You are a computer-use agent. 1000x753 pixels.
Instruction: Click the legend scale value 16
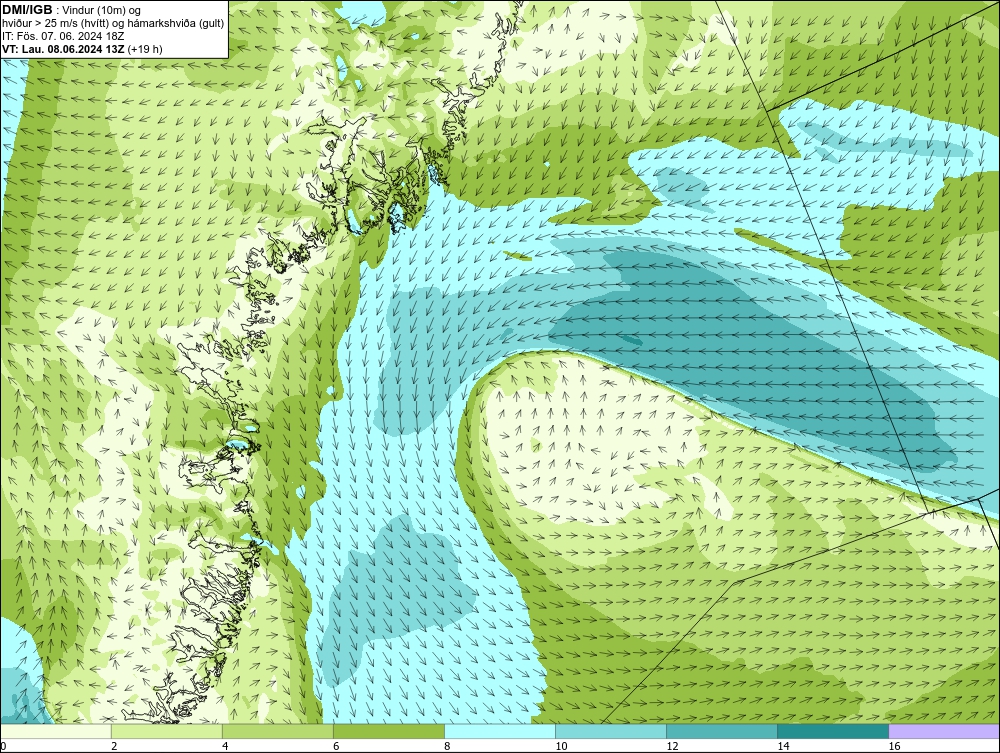coord(895,746)
